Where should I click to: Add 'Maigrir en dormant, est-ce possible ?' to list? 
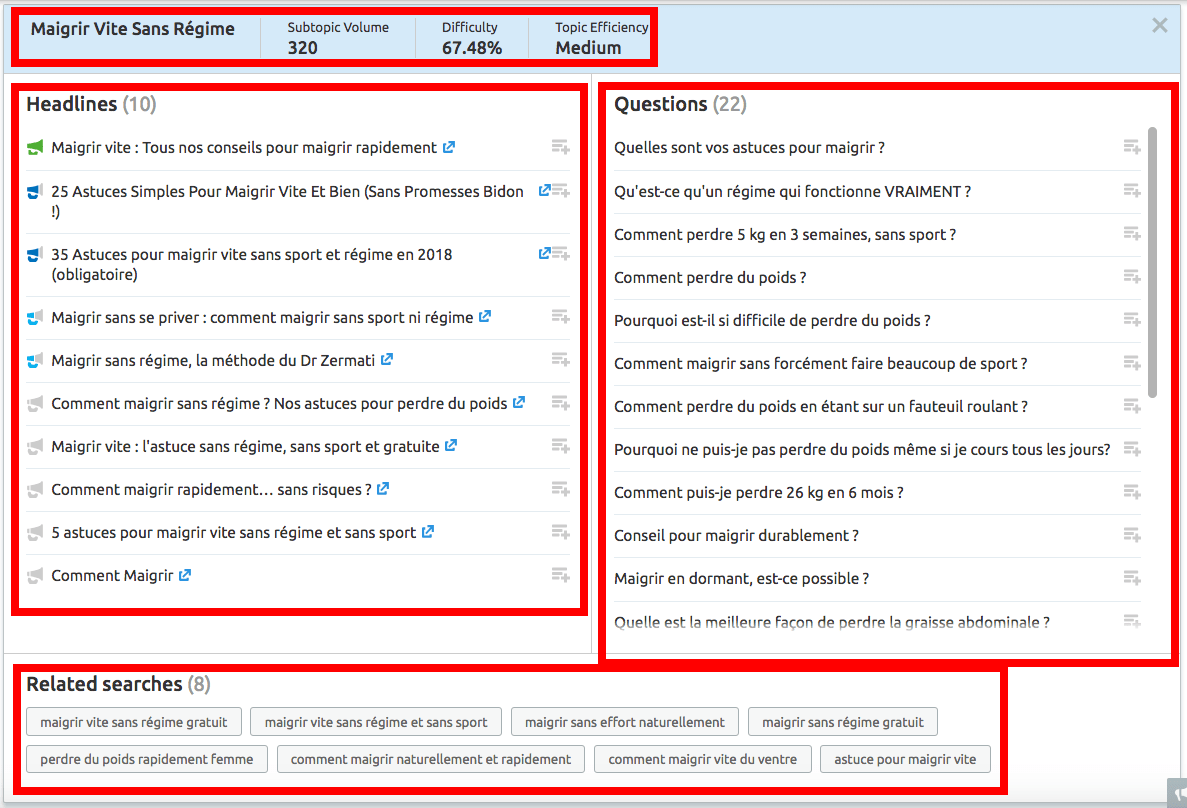pyautogui.click(x=1131, y=578)
